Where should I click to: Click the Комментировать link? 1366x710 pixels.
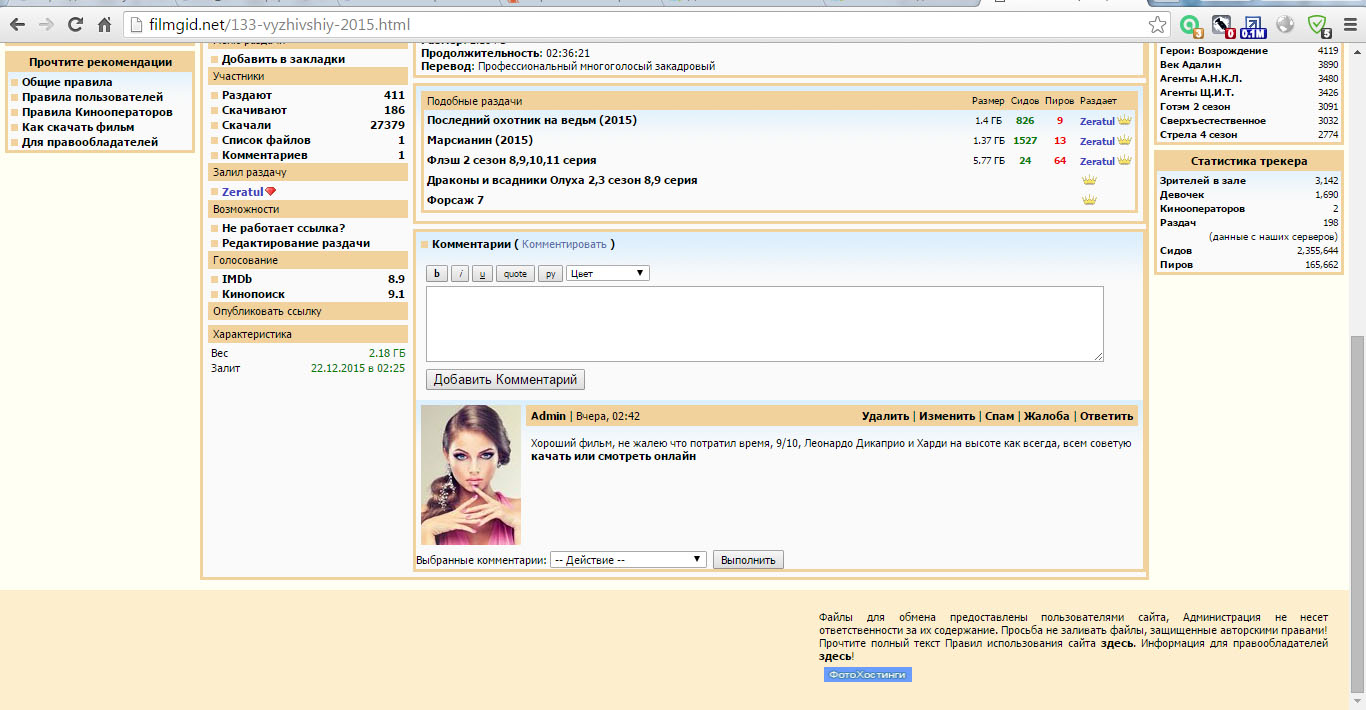[x=564, y=244]
